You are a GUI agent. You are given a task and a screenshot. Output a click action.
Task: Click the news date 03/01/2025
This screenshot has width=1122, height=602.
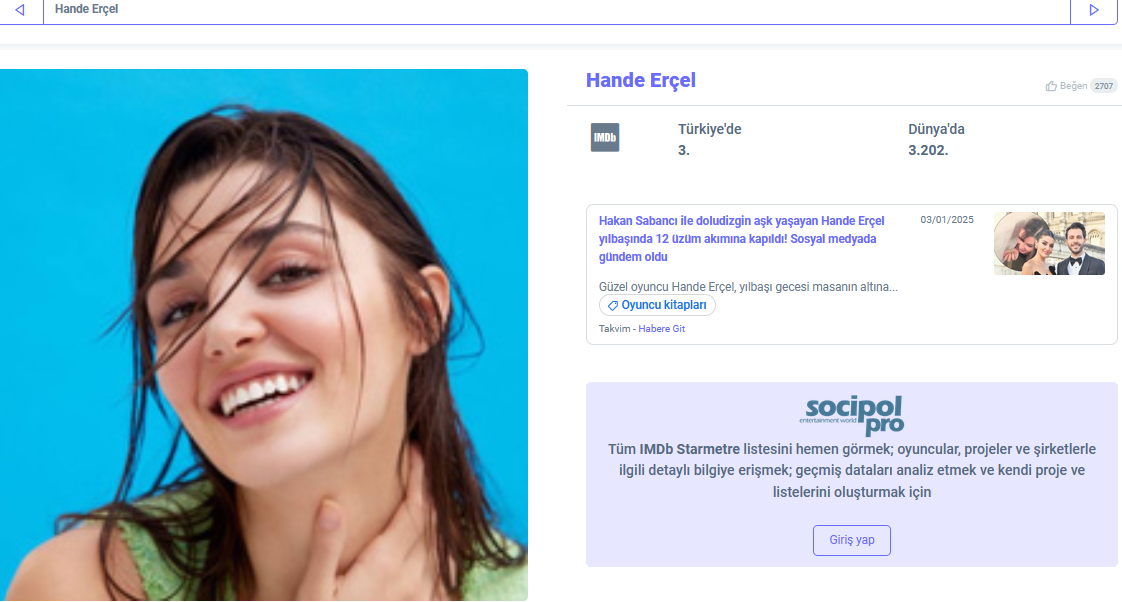click(947, 220)
